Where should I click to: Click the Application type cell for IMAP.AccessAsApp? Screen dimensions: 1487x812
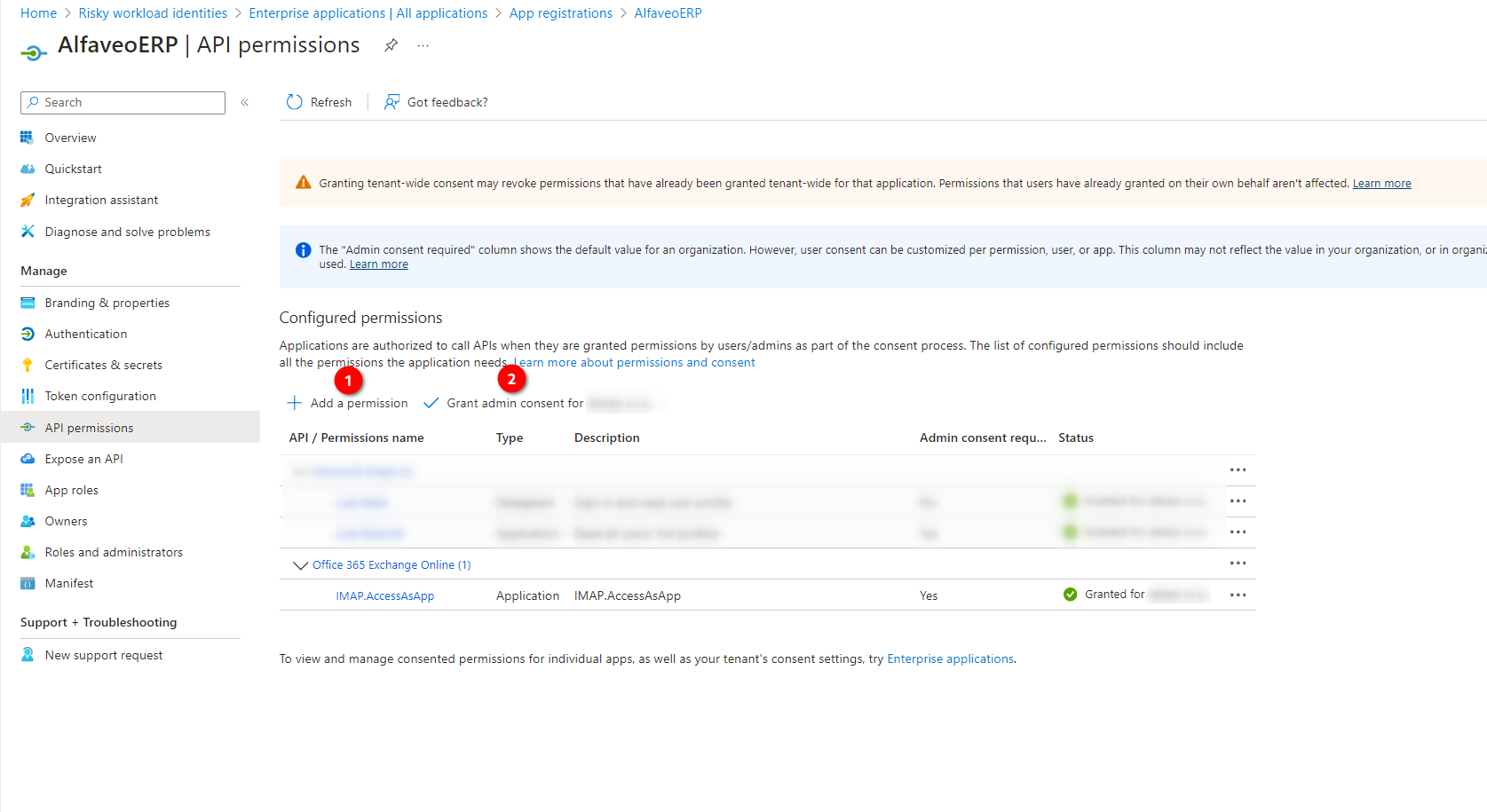pos(527,596)
